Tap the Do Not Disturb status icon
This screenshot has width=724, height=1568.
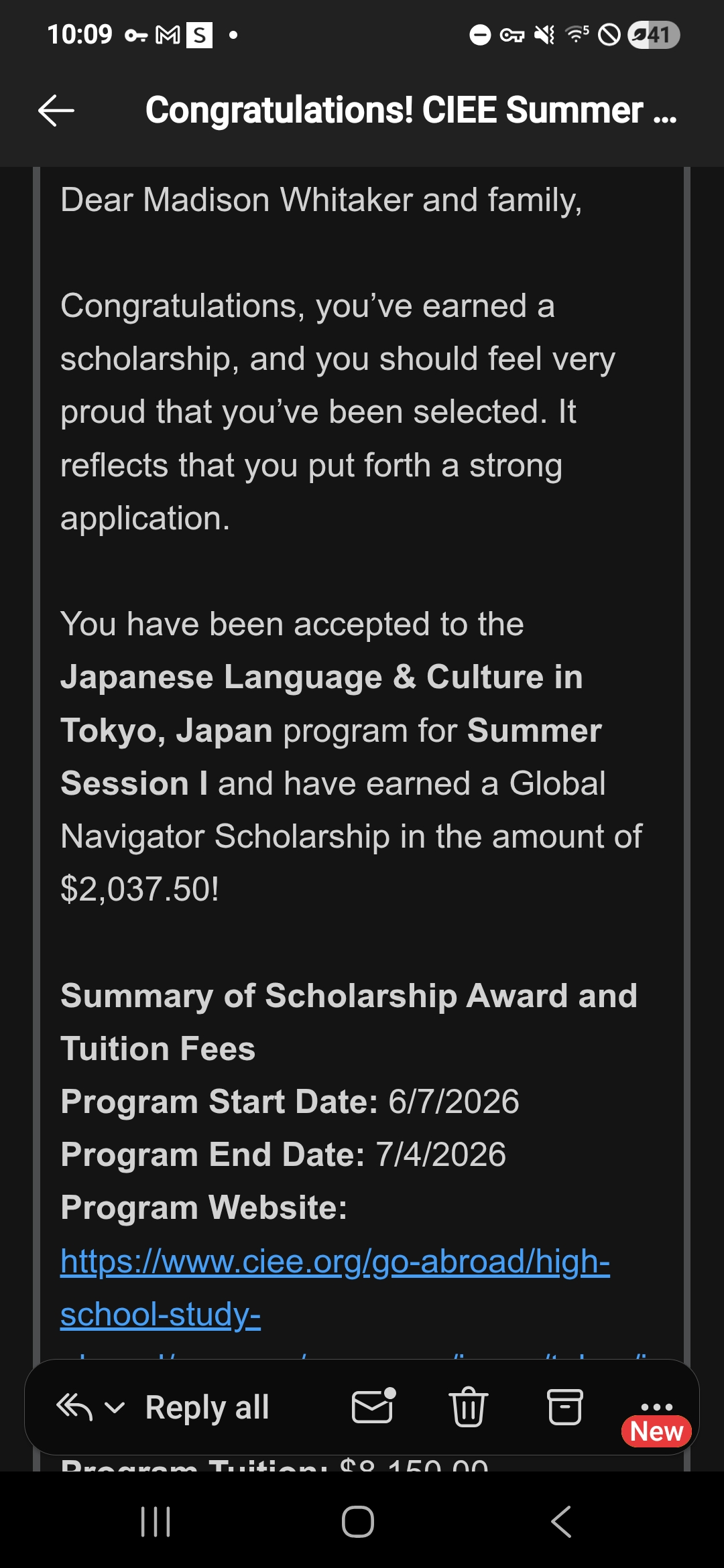480,35
